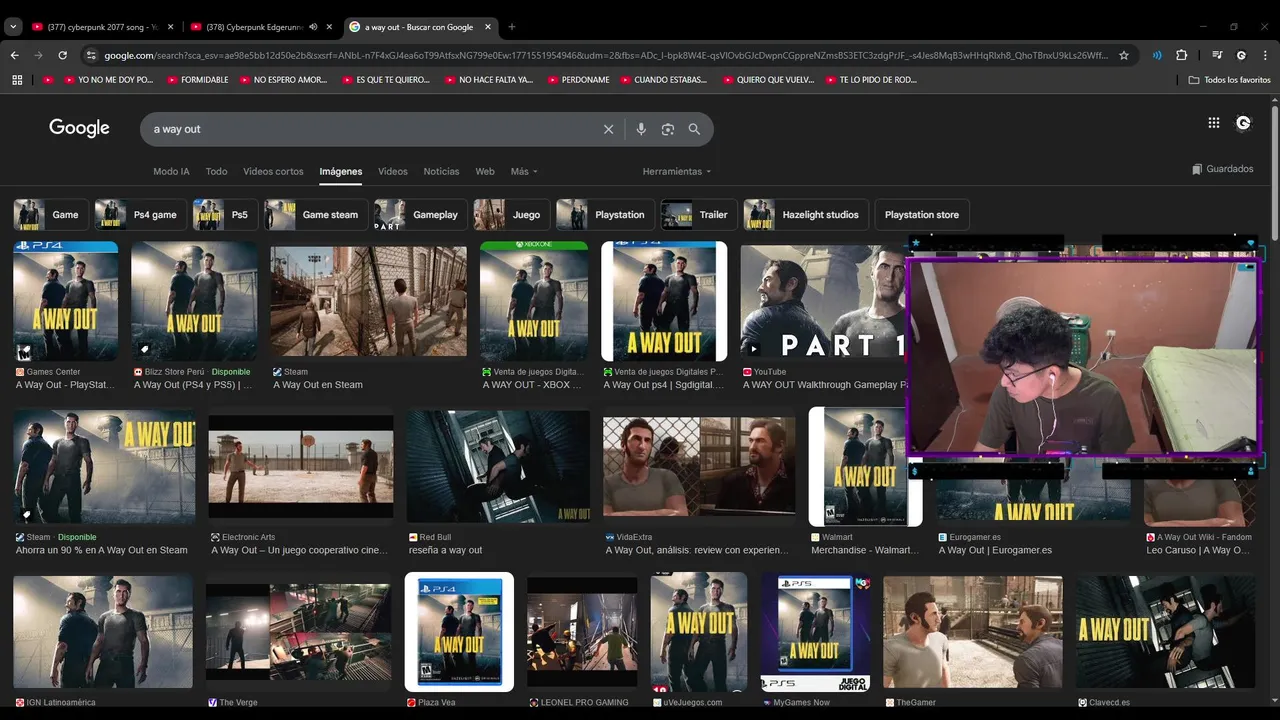
Task: Click the address bar URL
Action: [x=605, y=55]
